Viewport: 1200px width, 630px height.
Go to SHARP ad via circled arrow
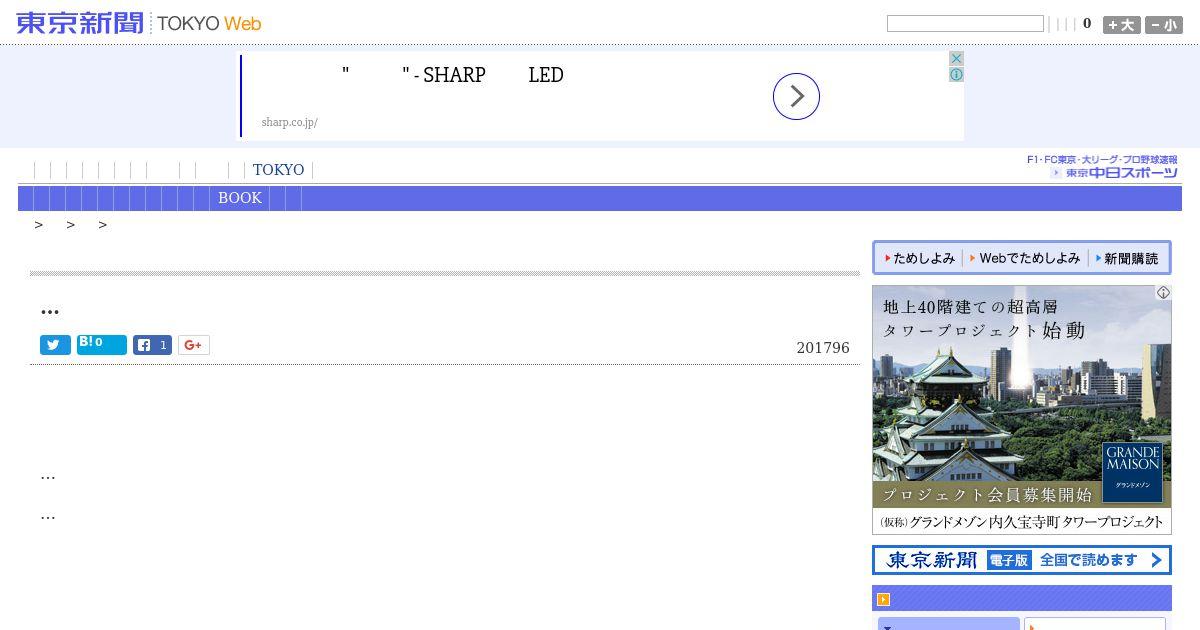[x=796, y=96]
